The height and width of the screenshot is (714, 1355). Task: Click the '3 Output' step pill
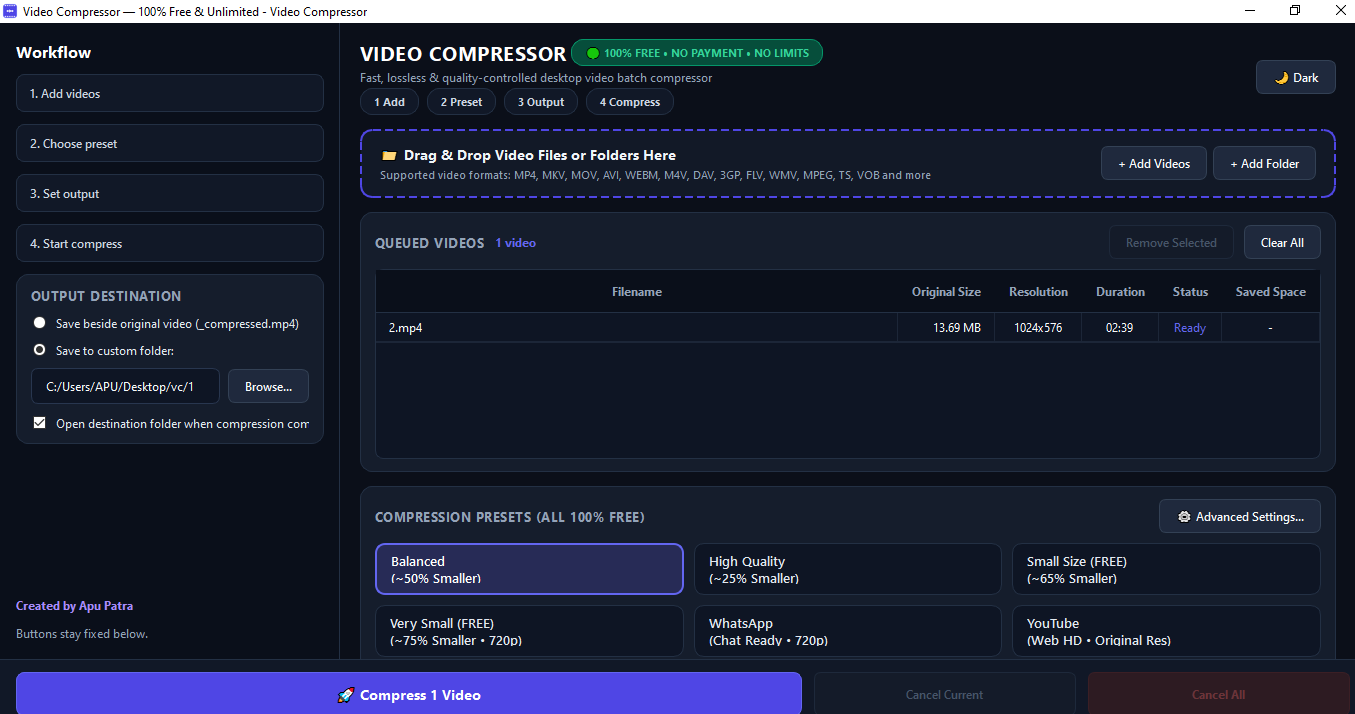(x=541, y=102)
